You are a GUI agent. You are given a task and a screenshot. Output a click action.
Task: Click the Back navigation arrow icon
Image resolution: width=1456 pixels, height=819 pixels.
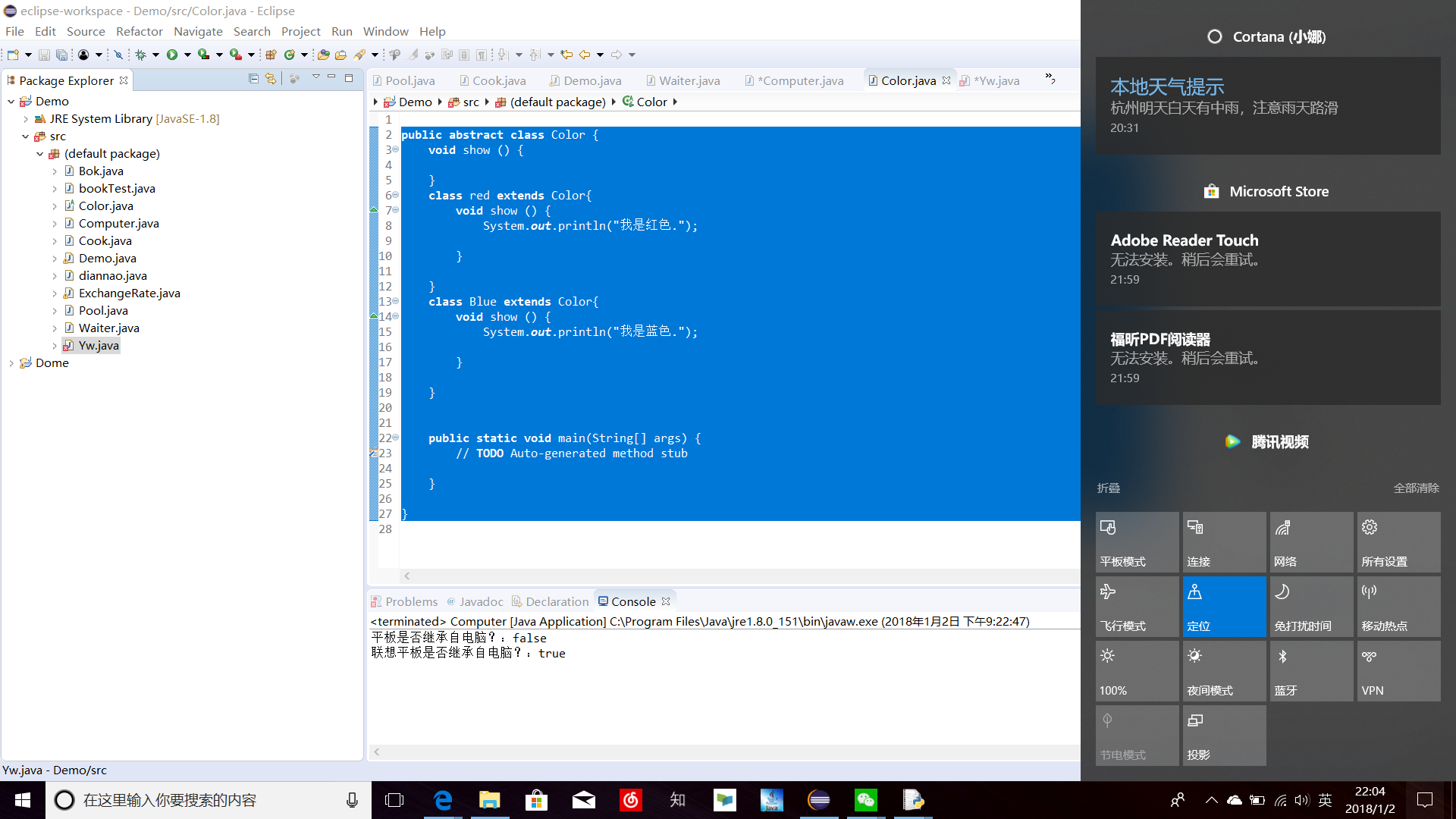584,55
